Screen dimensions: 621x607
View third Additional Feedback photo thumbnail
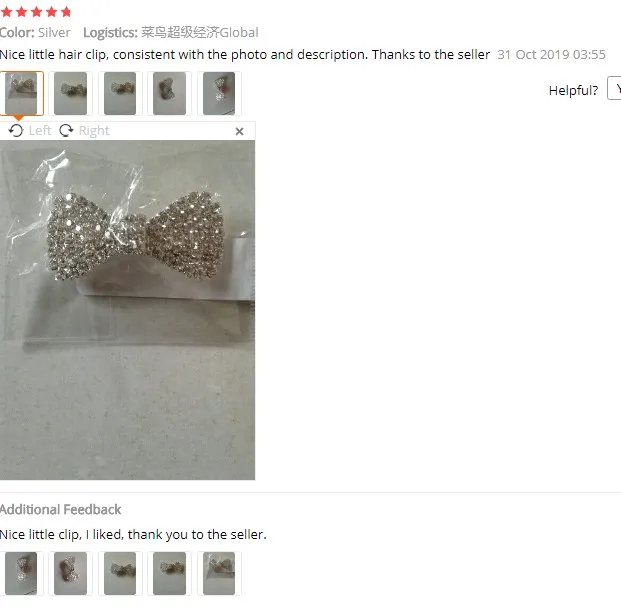(120, 573)
